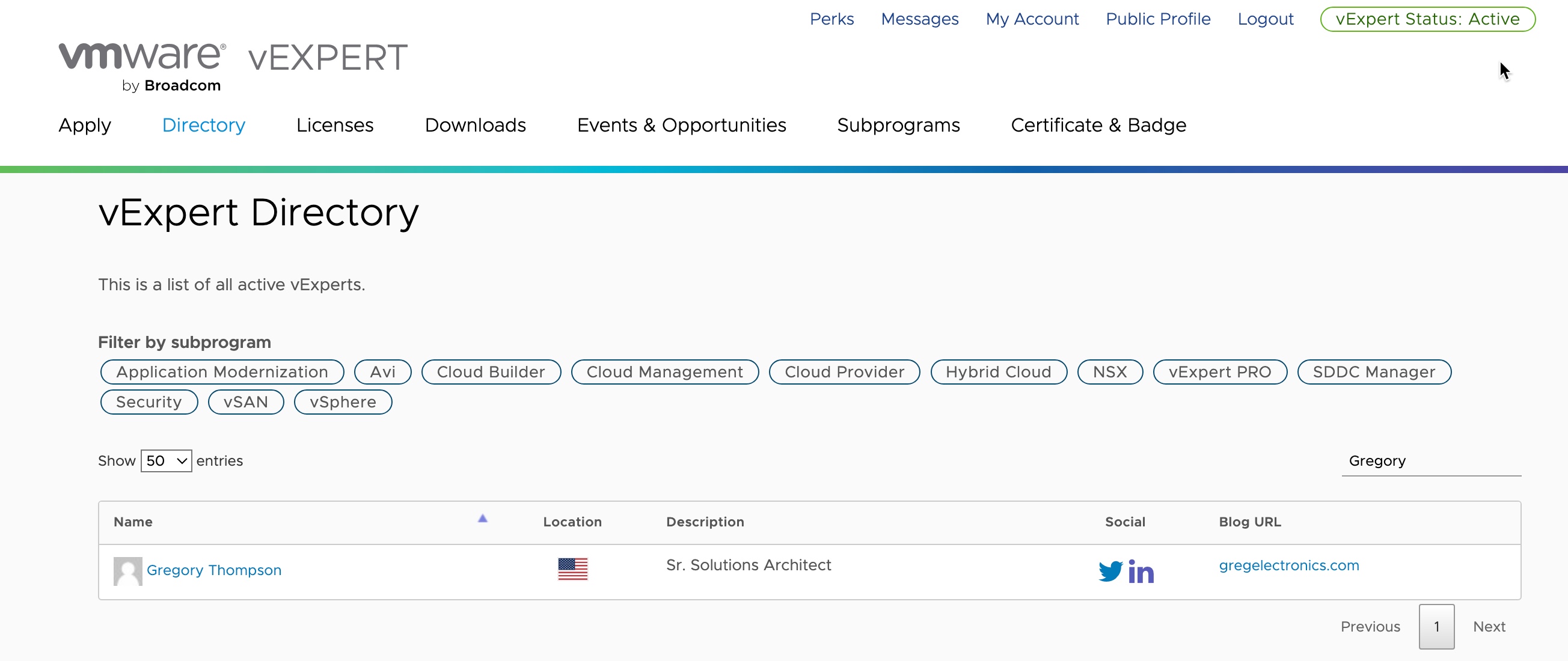Click the VMware by Broadcom logo

click(142, 67)
